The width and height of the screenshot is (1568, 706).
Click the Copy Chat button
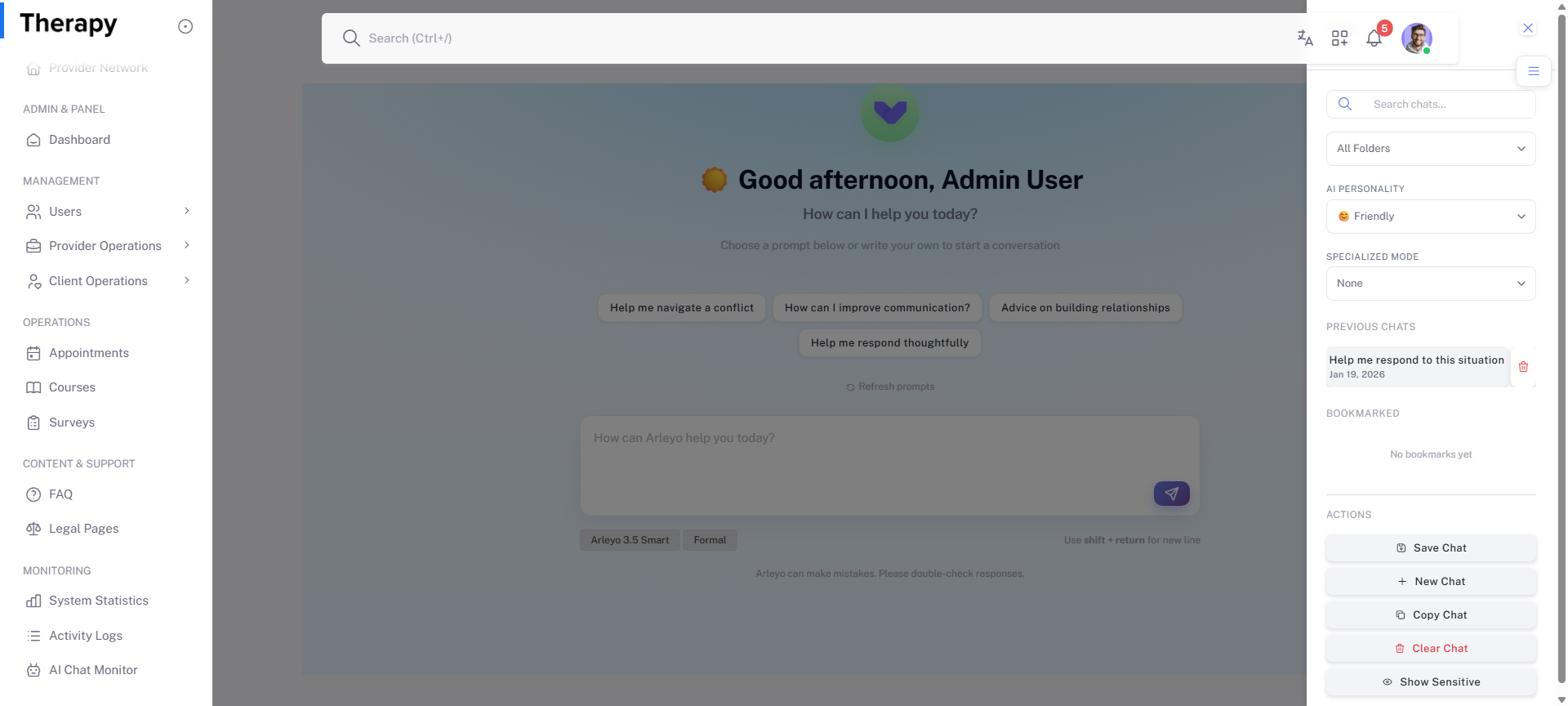[1431, 615]
